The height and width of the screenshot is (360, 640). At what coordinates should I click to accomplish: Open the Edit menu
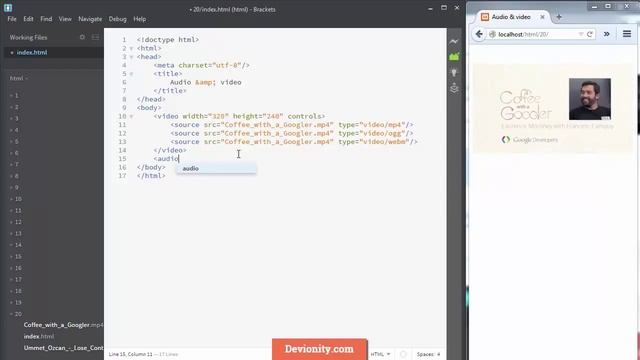click(x=28, y=19)
